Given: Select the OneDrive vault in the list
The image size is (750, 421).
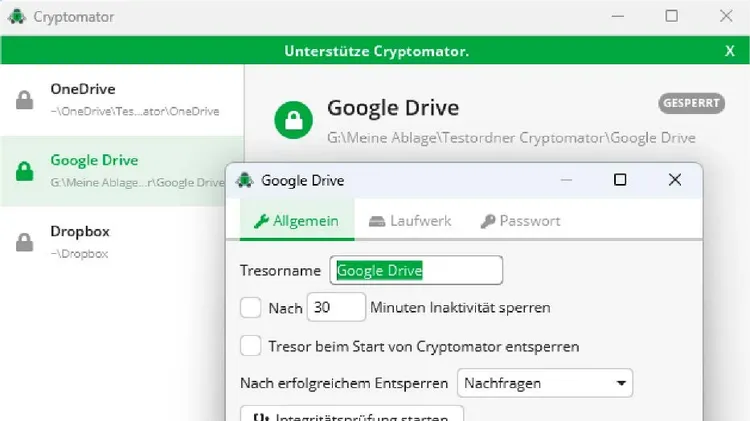Looking at the screenshot, I should (x=122, y=100).
